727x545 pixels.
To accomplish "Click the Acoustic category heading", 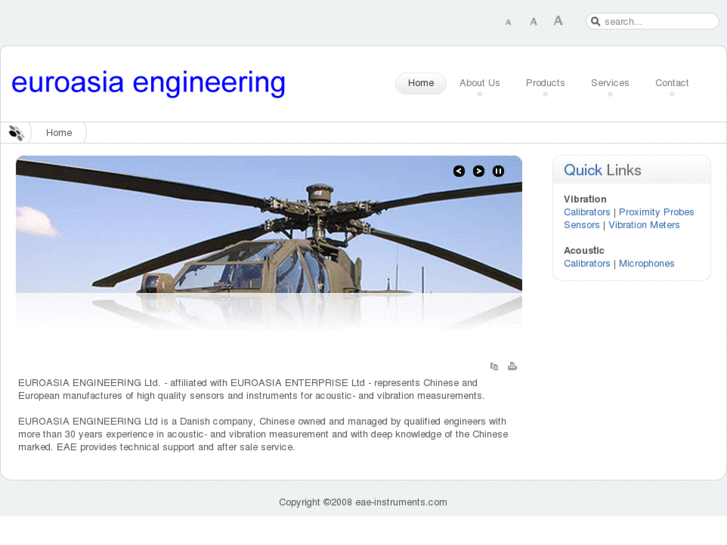I will (584, 250).
